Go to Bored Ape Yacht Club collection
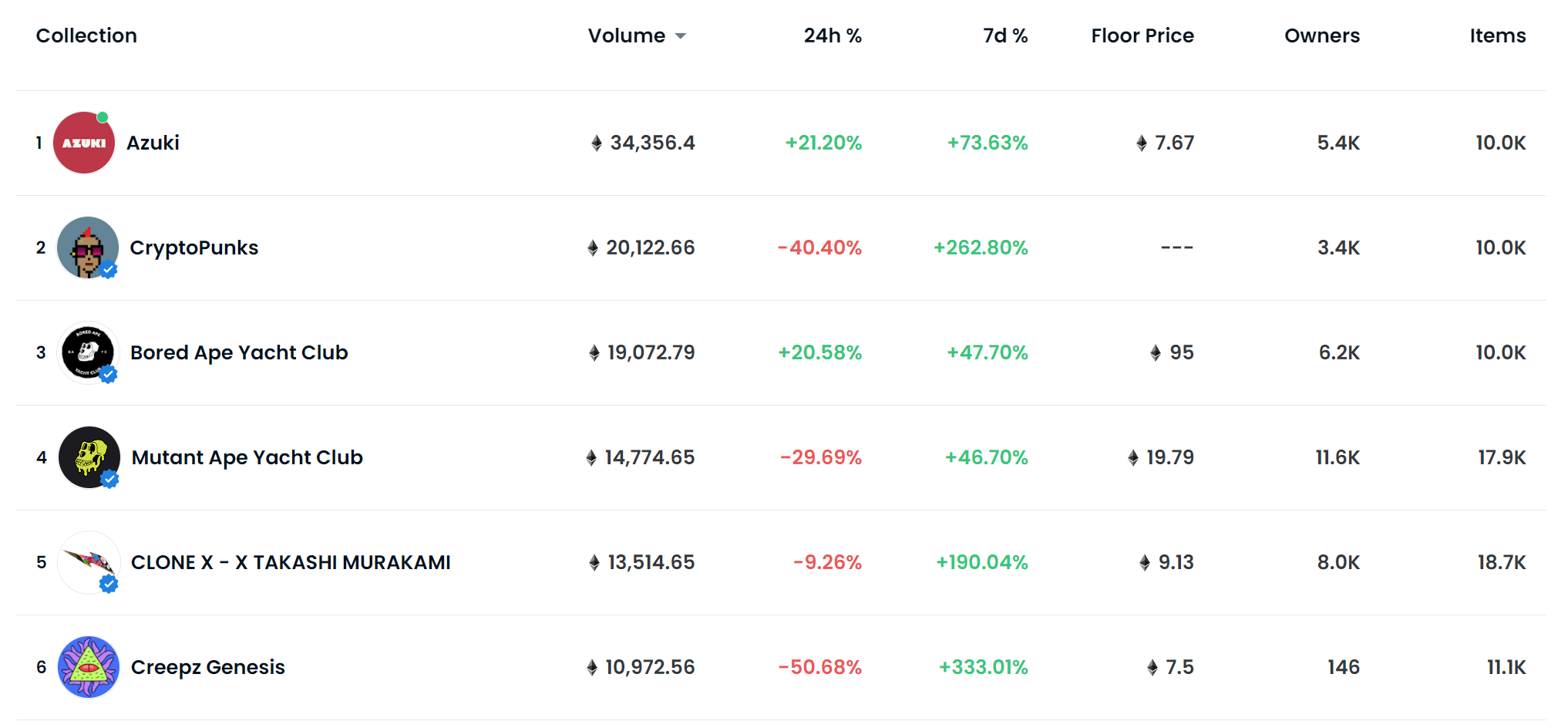Image resolution: width=1568 pixels, height=728 pixels. tap(239, 352)
